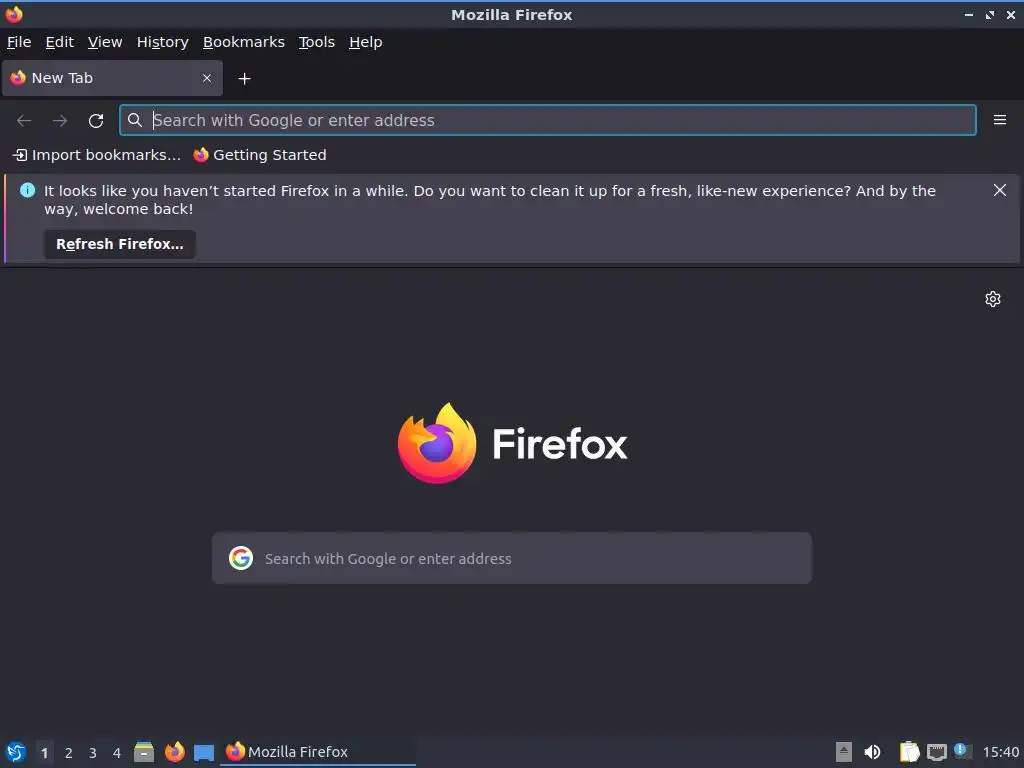Open the volume control tray icon
This screenshot has height=768, width=1024.
pyautogui.click(x=872, y=752)
